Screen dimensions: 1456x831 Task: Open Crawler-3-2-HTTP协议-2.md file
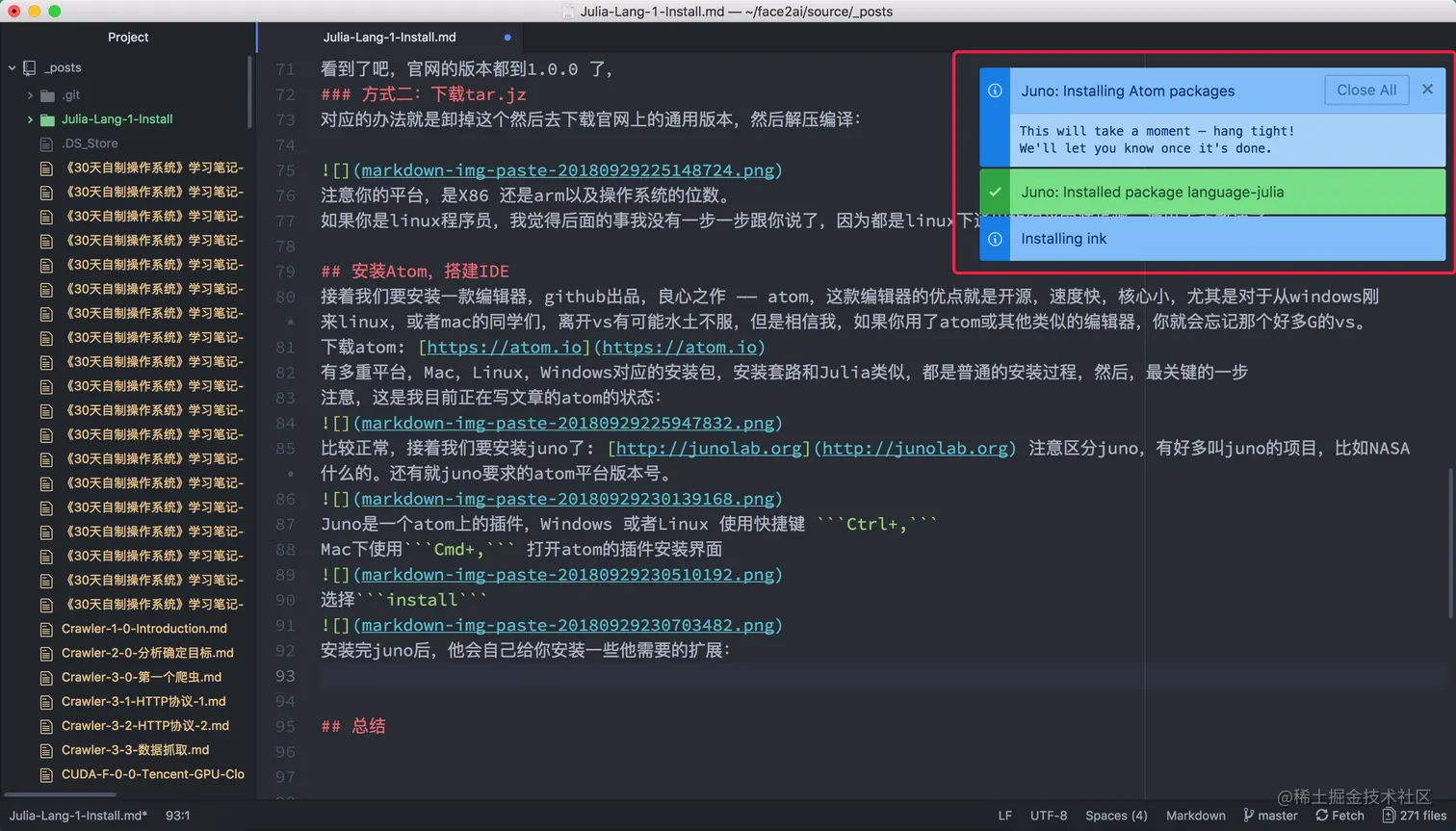click(x=145, y=726)
